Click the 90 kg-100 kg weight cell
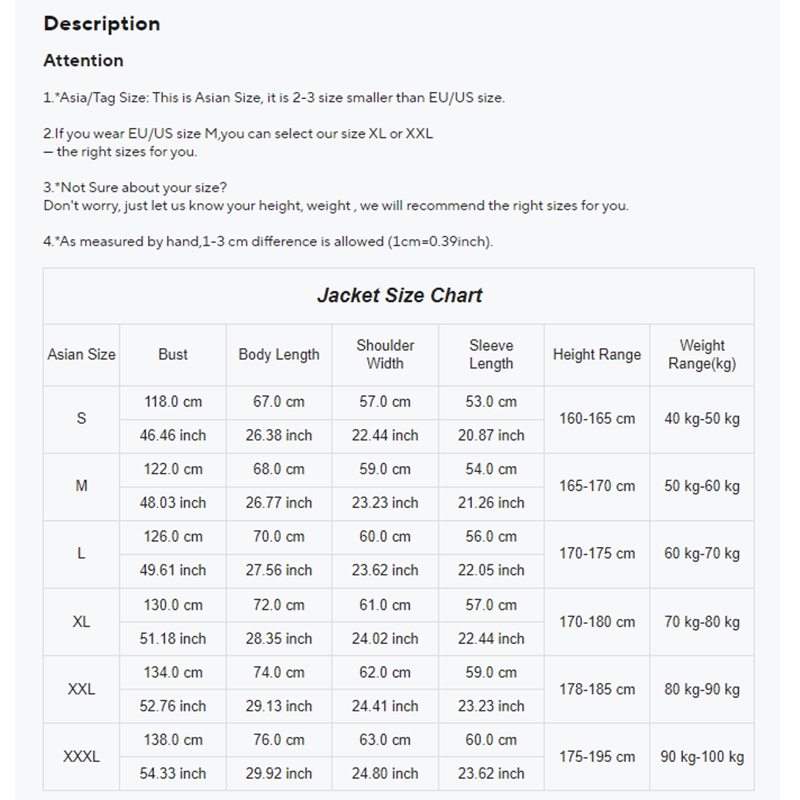800x800 pixels. tap(702, 757)
